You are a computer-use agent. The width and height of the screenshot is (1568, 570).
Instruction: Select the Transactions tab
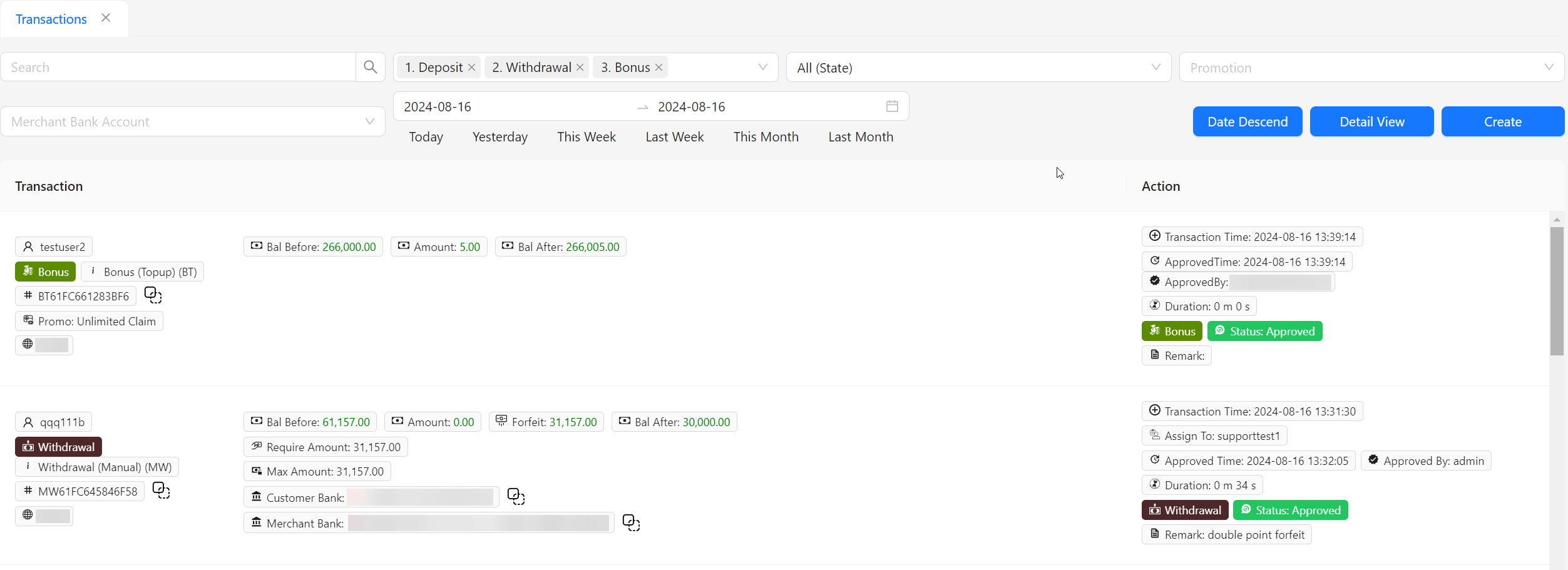pyautogui.click(x=51, y=19)
